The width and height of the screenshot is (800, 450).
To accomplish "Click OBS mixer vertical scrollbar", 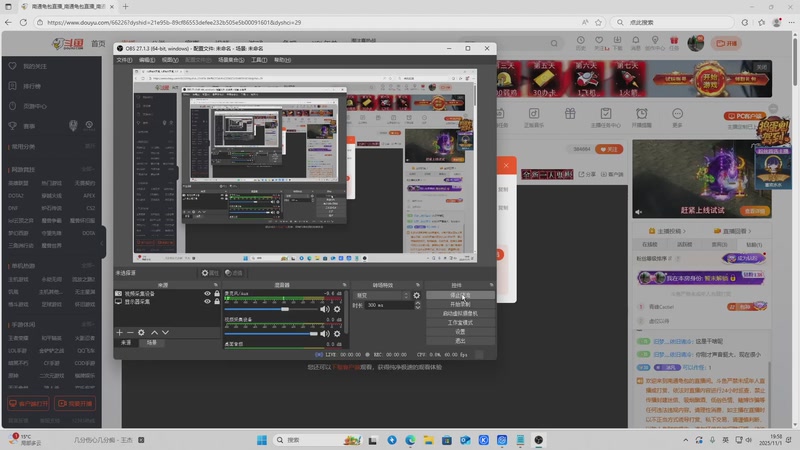I will tap(346, 311).
